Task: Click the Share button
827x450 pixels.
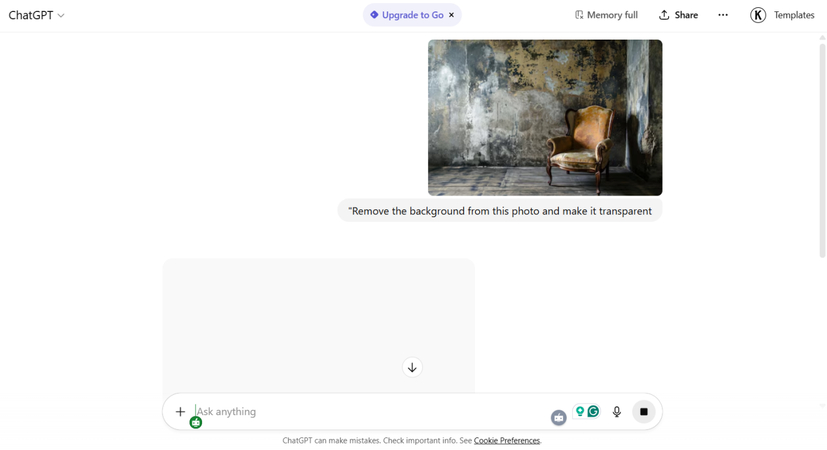Action: tap(678, 15)
